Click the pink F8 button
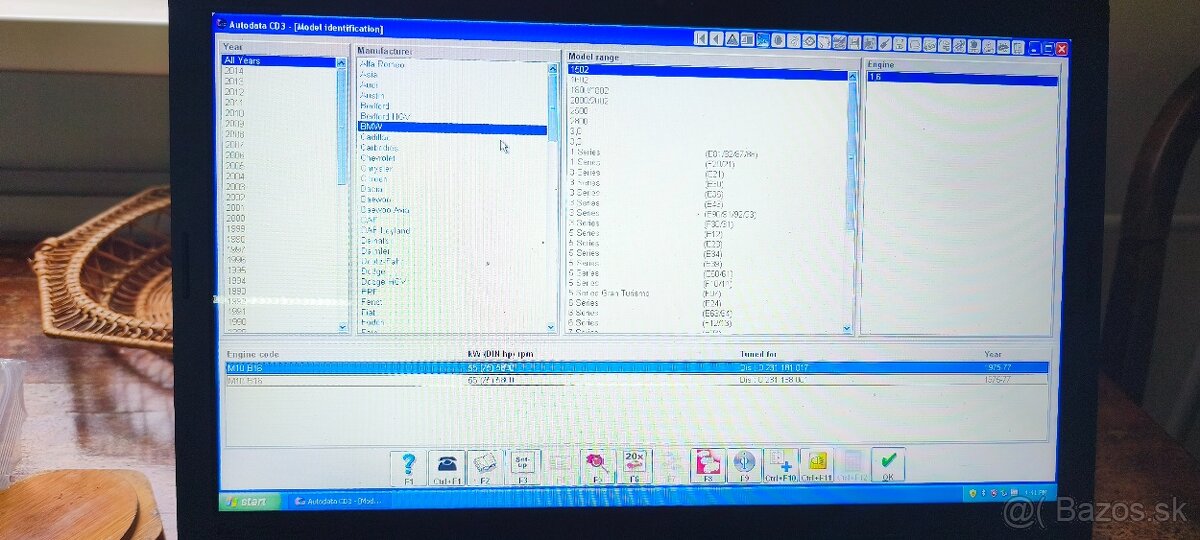The height and width of the screenshot is (540, 1200). point(707,467)
